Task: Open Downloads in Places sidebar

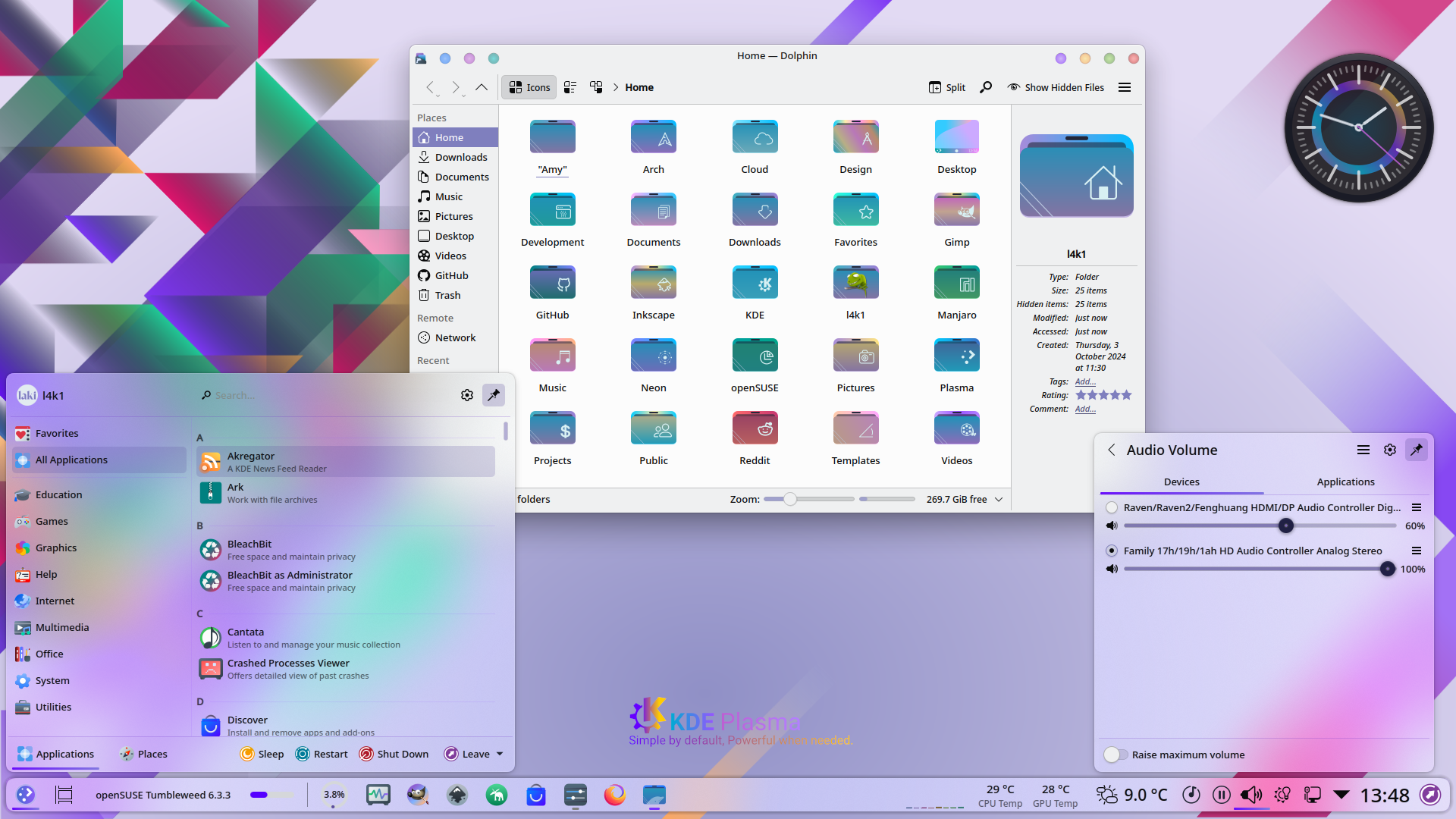Action: 455,157
